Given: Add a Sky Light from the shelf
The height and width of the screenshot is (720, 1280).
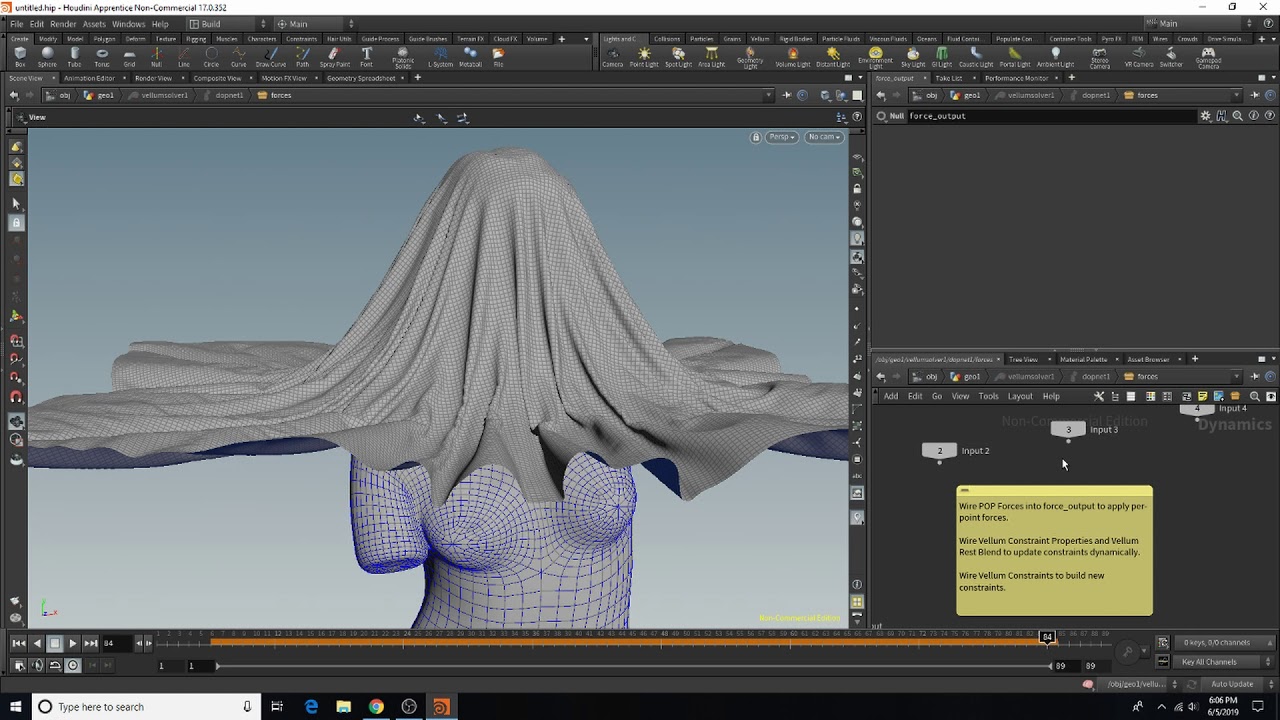Looking at the screenshot, I should pos(913,57).
